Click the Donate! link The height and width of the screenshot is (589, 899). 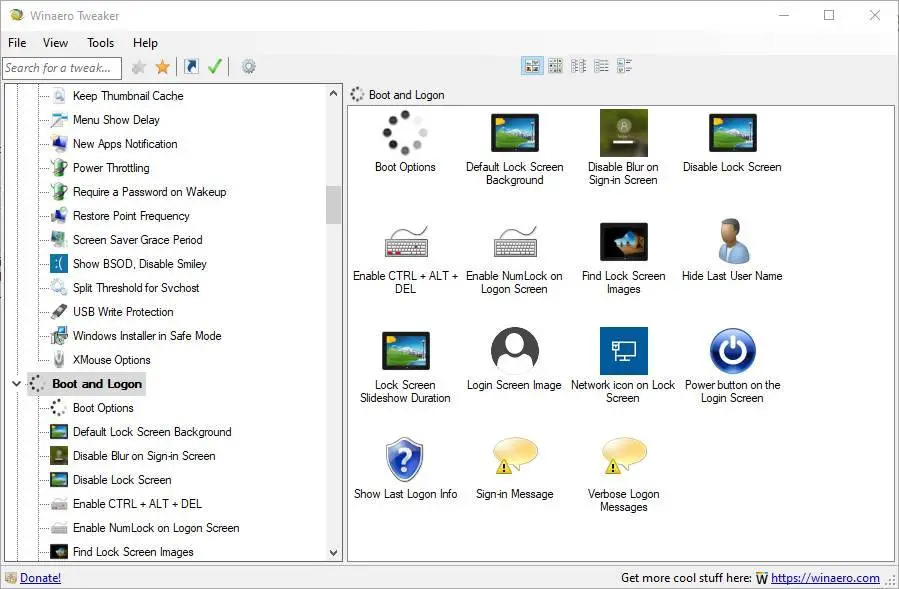tap(40, 578)
